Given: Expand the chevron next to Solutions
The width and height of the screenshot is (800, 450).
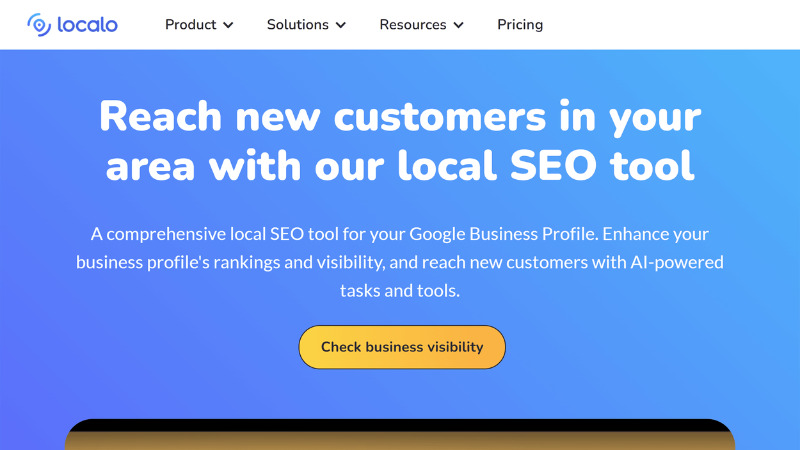Looking at the screenshot, I should tap(341, 25).
